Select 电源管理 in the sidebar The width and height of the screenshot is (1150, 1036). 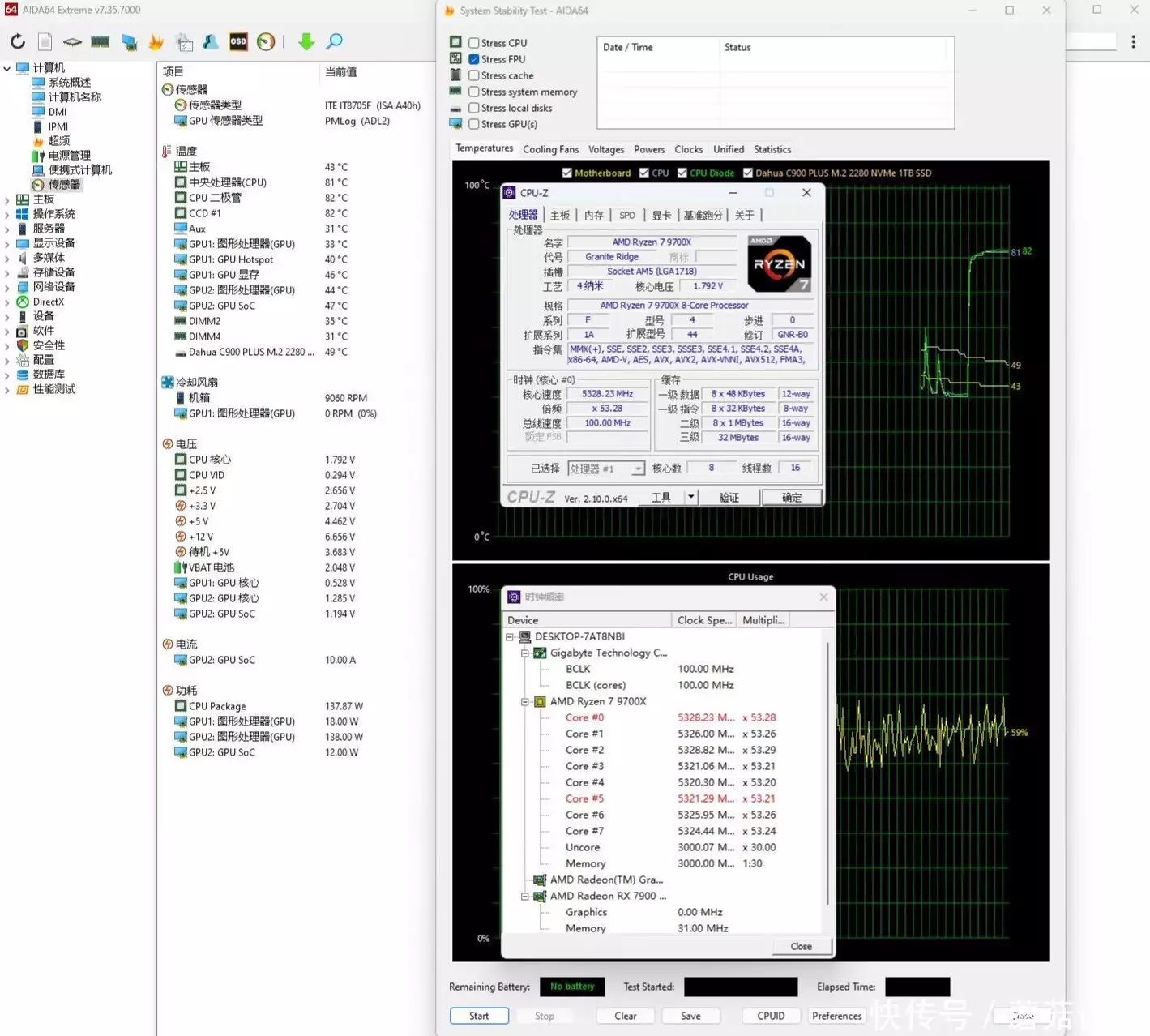pos(70,156)
